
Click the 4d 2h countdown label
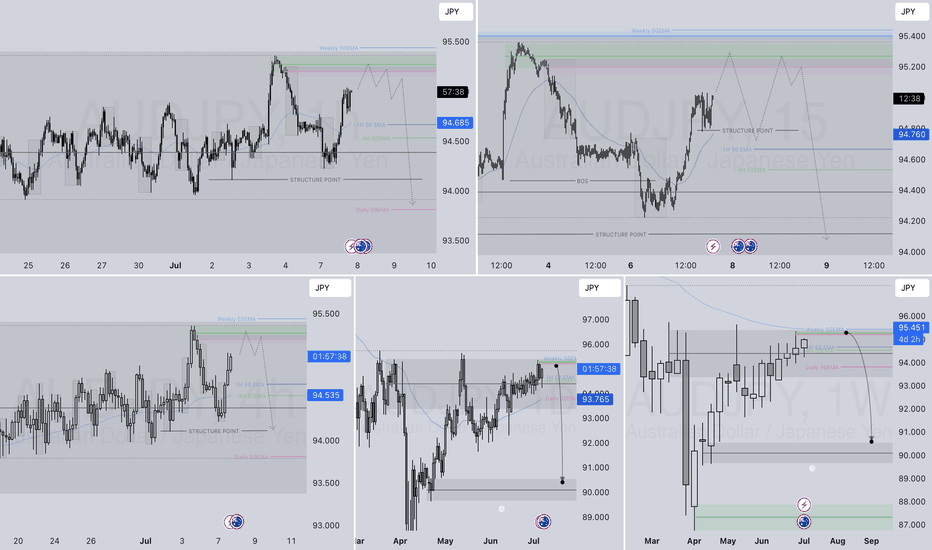[x=909, y=339]
